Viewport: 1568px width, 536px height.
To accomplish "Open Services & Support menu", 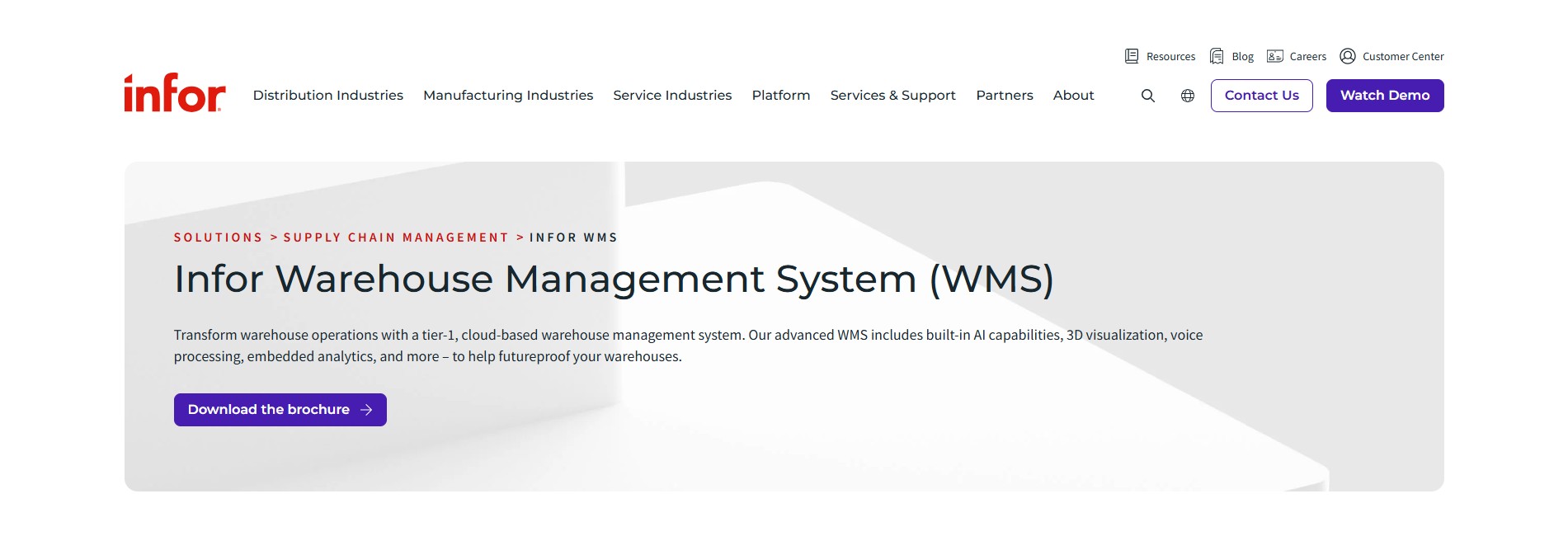I will 893,96.
